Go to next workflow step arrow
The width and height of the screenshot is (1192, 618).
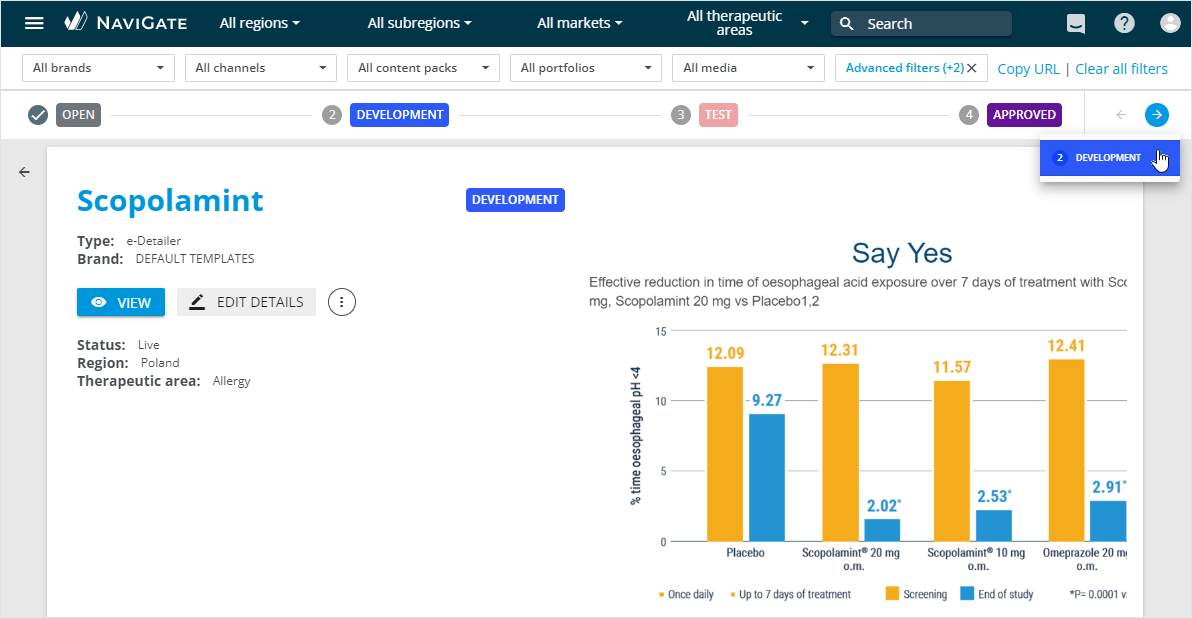(x=1156, y=115)
